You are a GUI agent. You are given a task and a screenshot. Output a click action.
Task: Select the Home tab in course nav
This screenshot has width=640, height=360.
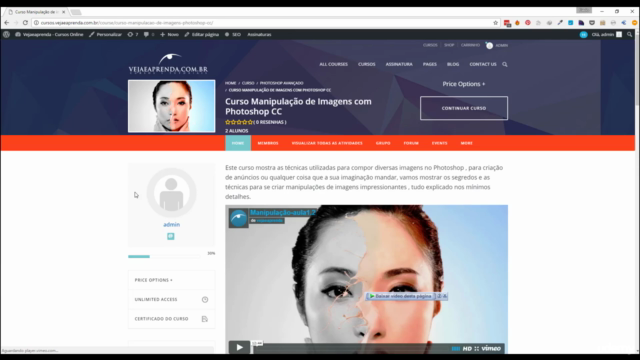click(x=238, y=143)
